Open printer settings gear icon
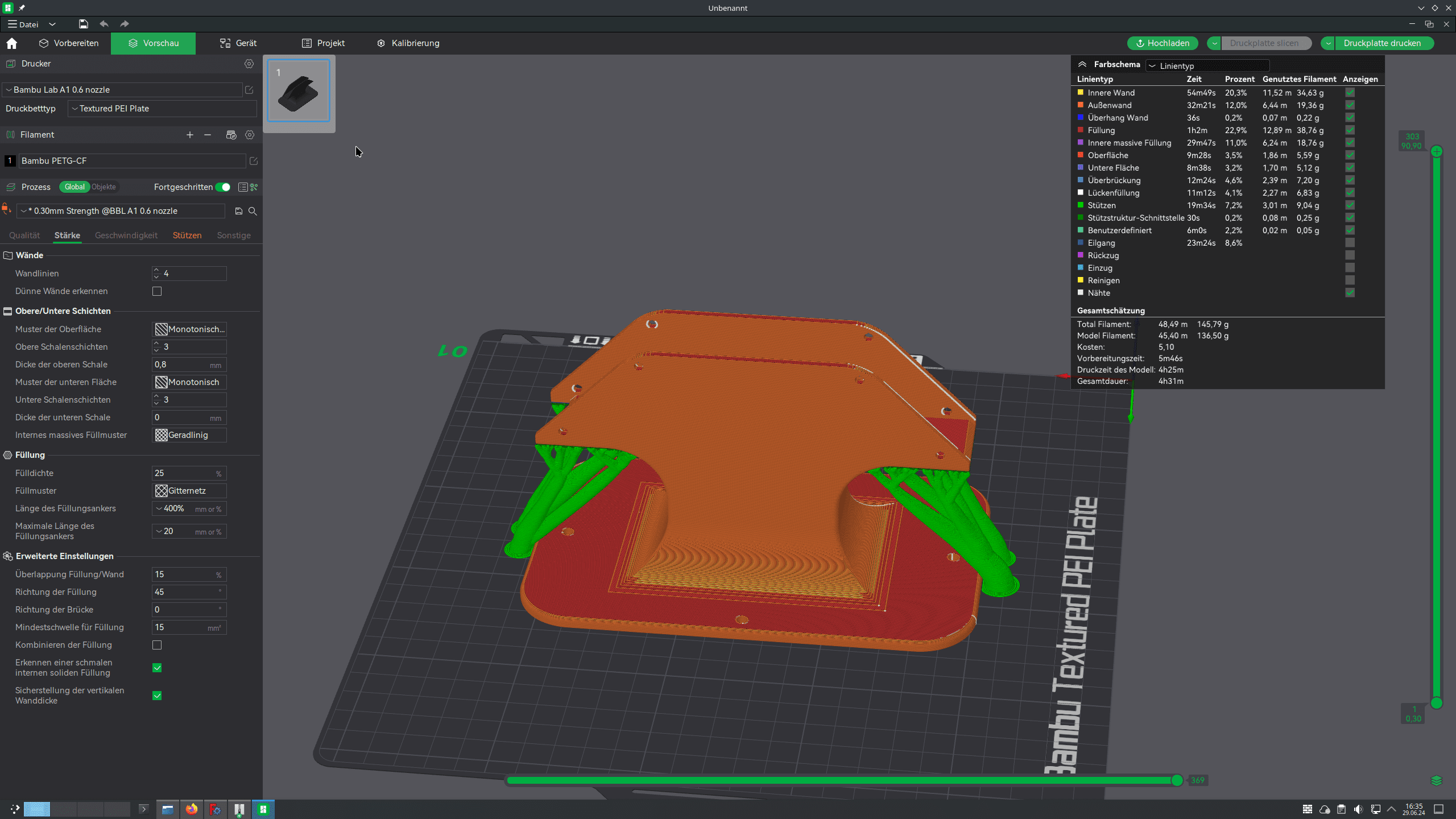This screenshot has height=819, width=1456. pyautogui.click(x=249, y=64)
